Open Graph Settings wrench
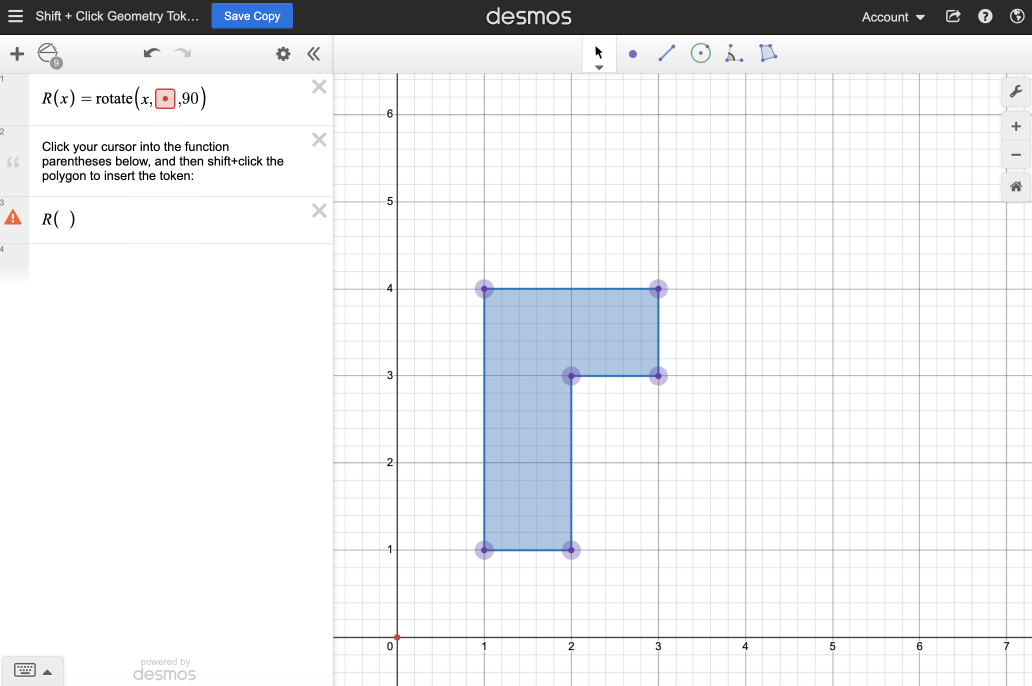The height and width of the screenshot is (686, 1032). point(1016,92)
